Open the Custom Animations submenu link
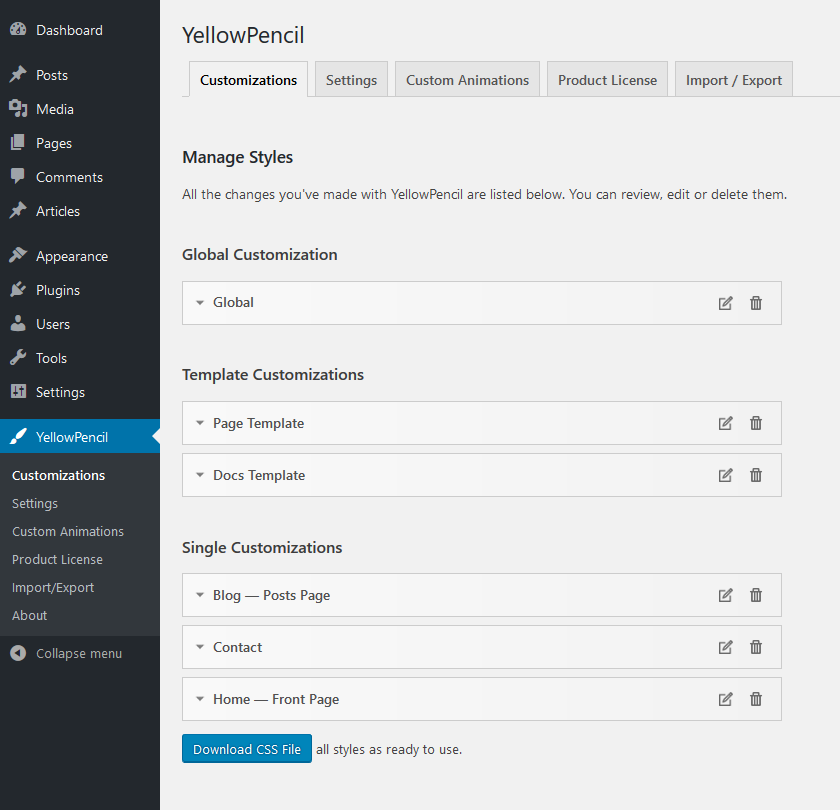Viewport: 840px width, 810px height. [68, 531]
